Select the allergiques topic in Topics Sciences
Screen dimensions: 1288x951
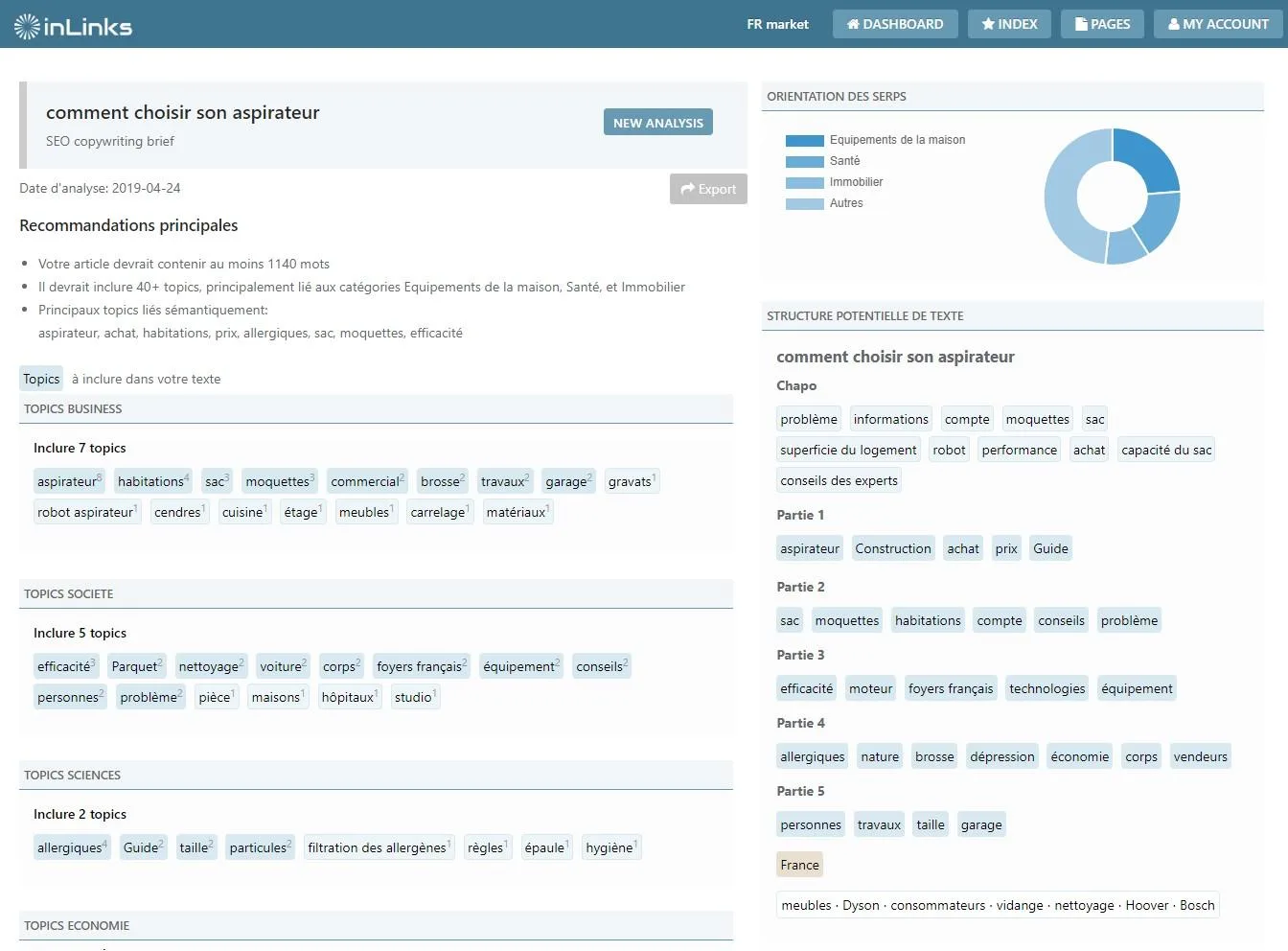[x=72, y=847]
